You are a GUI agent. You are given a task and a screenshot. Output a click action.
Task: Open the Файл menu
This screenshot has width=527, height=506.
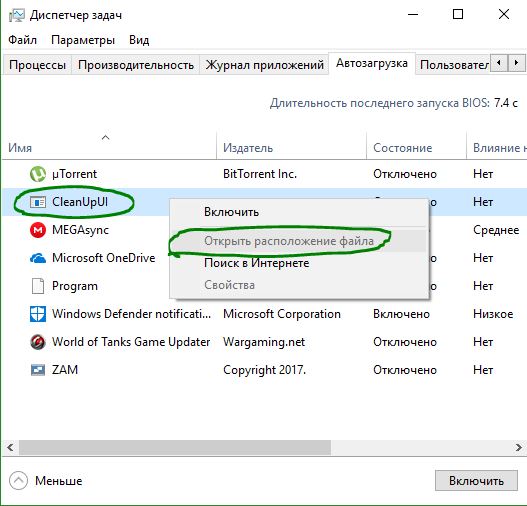(x=23, y=40)
